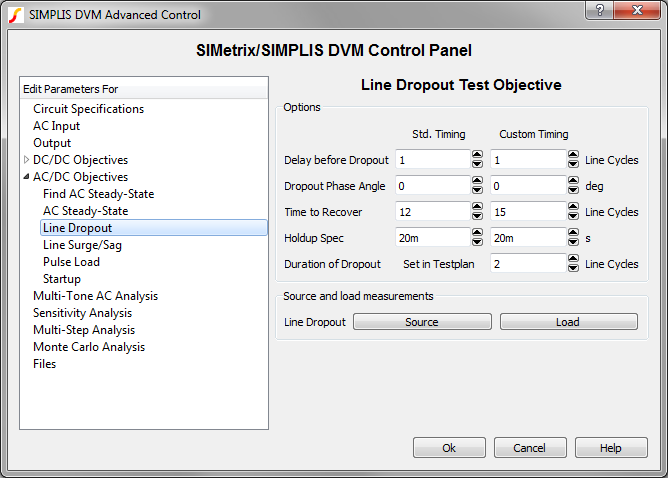Click the Custom Timing Holdup Spec field
This screenshot has height=478, width=668.
(x=527, y=238)
